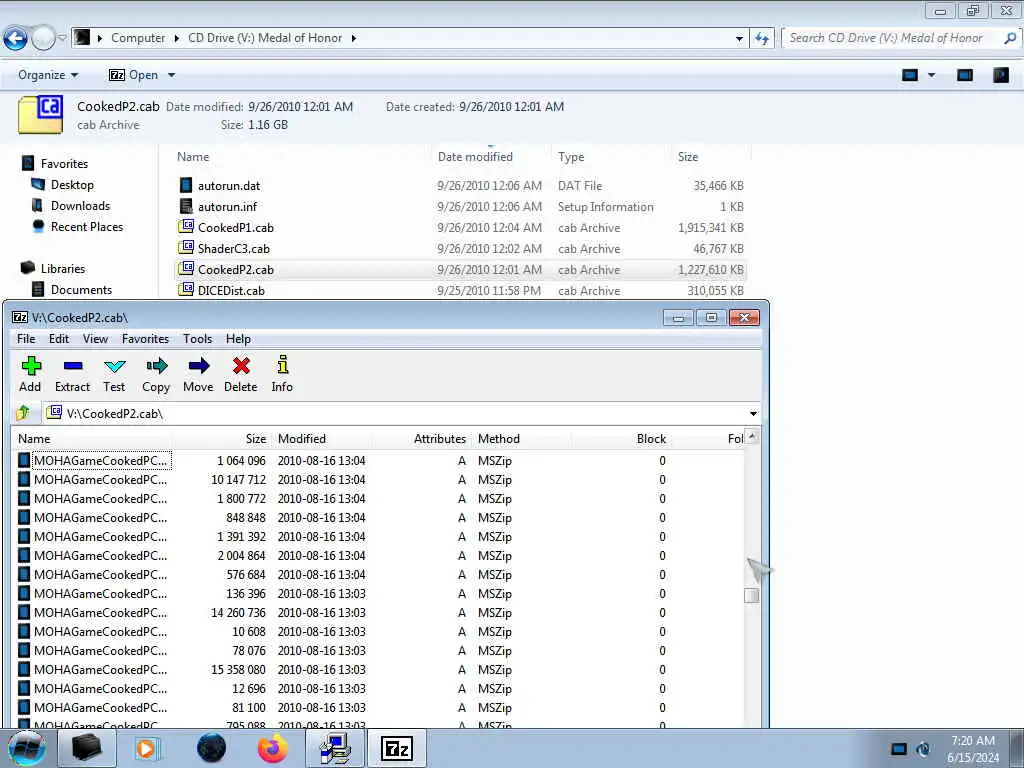Select Documents under Libraries
Screen dimensions: 1024x768
(x=72, y=289)
